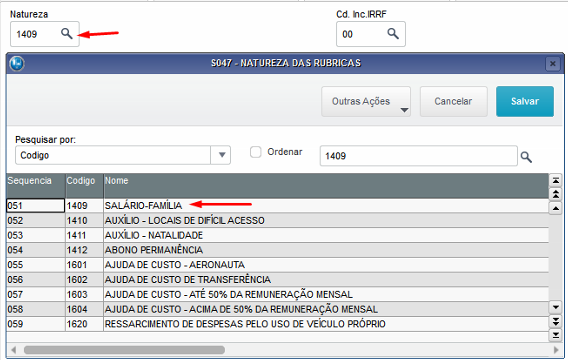Jump to first record with top arrow icon

(x=555, y=180)
